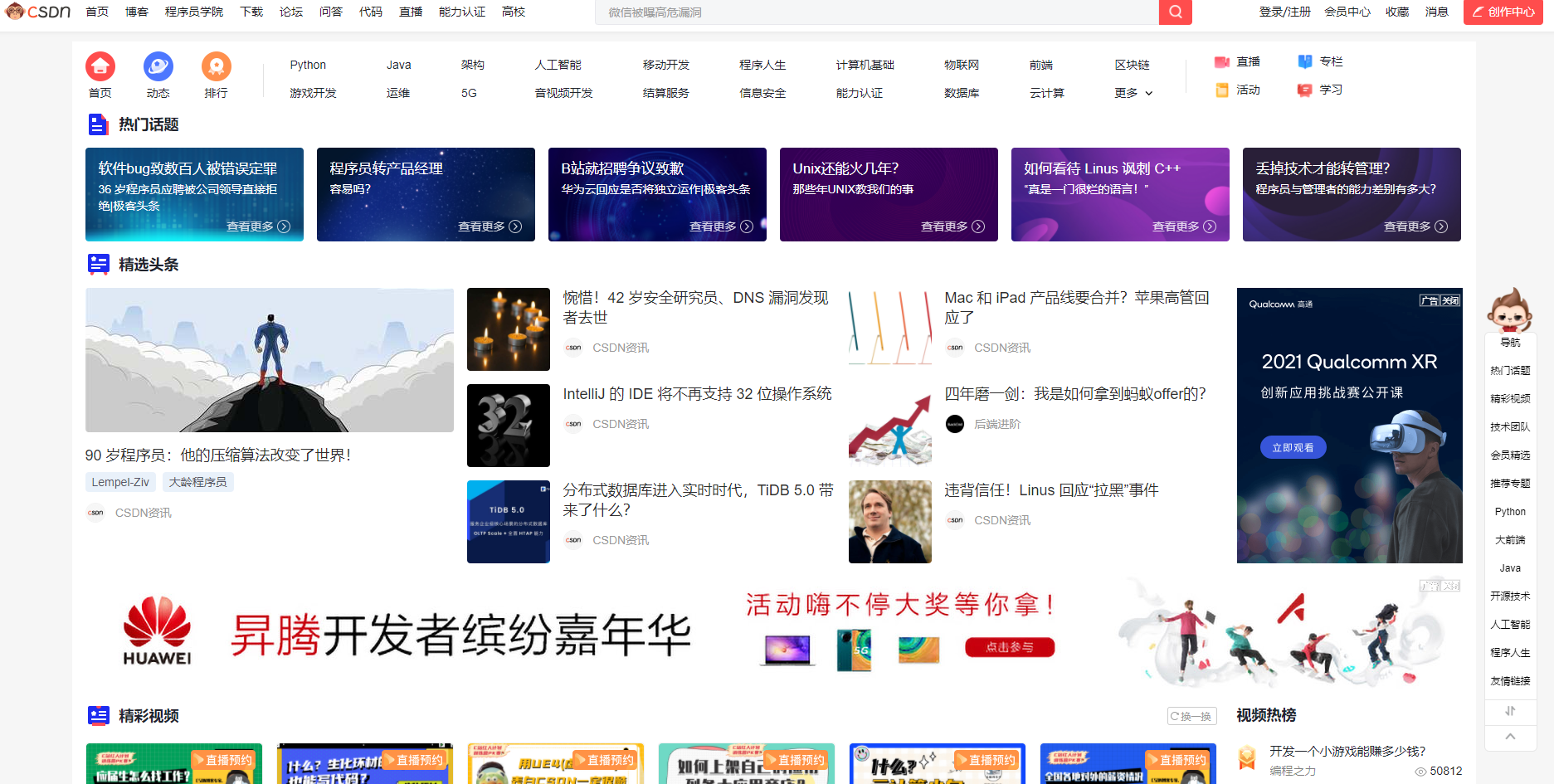The height and width of the screenshot is (784, 1554).
Task: Expand the 更多 categories dropdown
Action: click(1133, 93)
